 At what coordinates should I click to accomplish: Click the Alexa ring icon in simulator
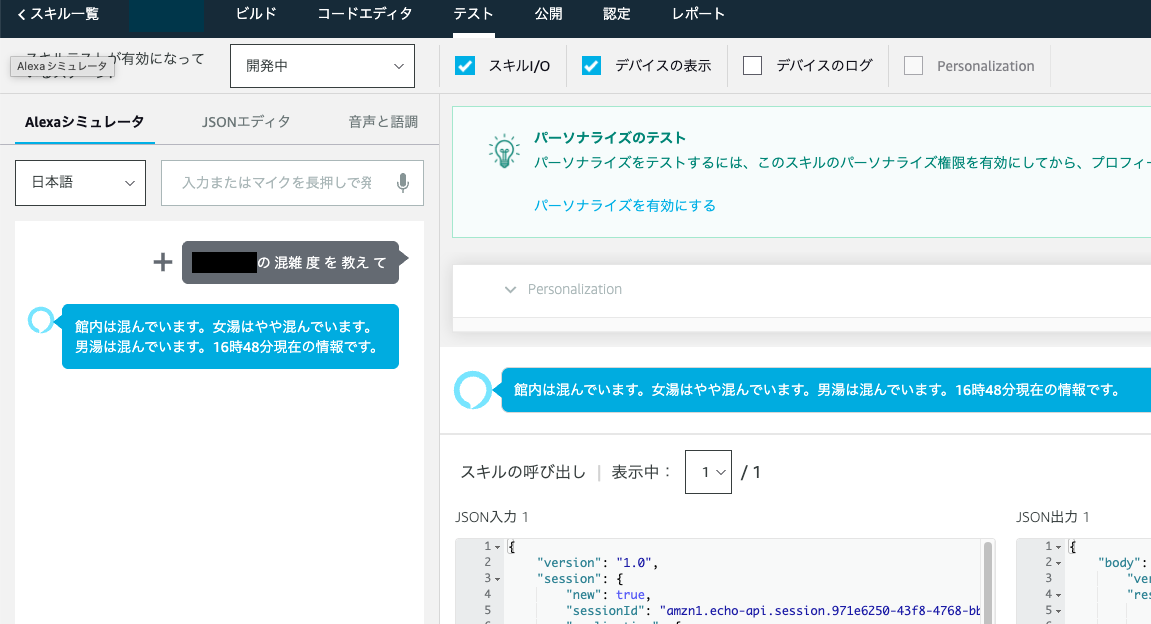41,320
